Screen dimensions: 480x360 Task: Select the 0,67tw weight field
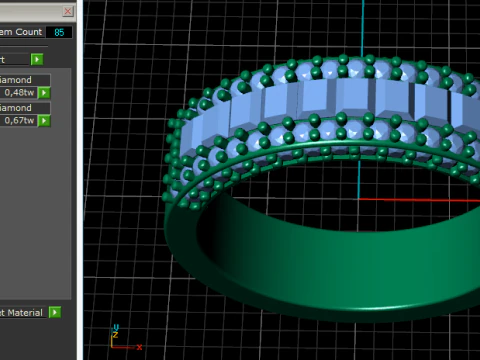coord(18,121)
